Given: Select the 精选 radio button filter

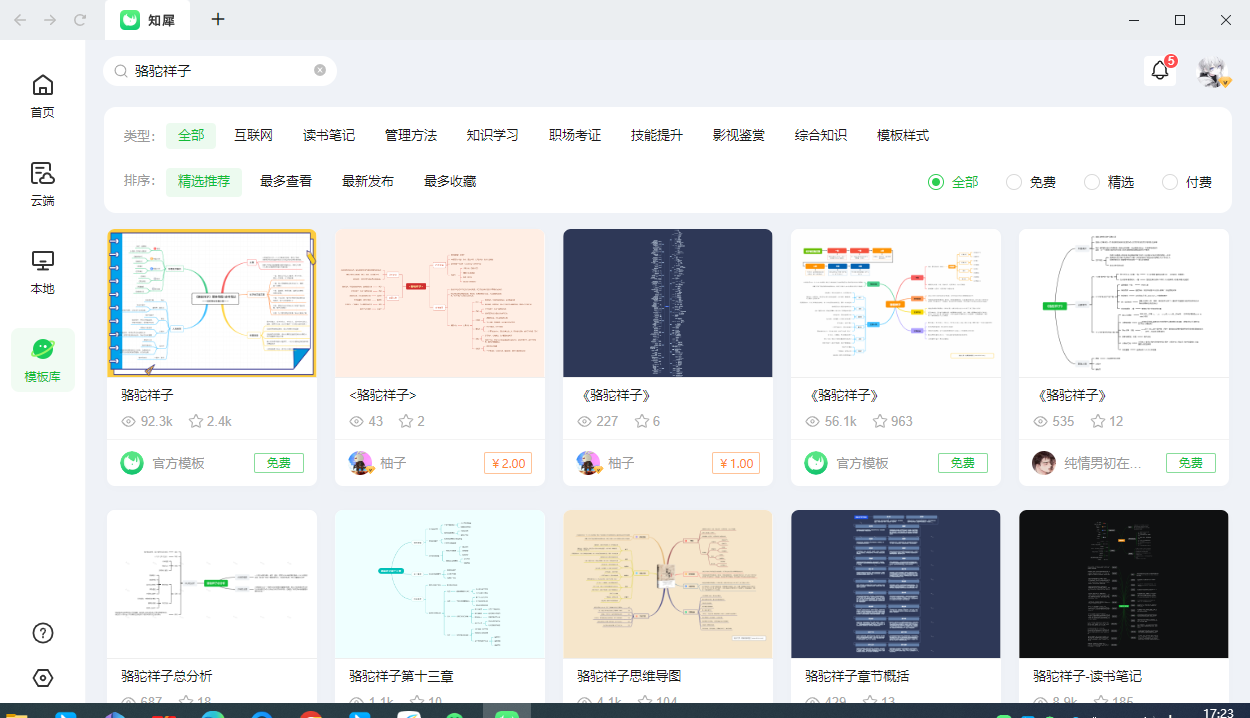Looking at the screenshot, I should (1092, 182).
